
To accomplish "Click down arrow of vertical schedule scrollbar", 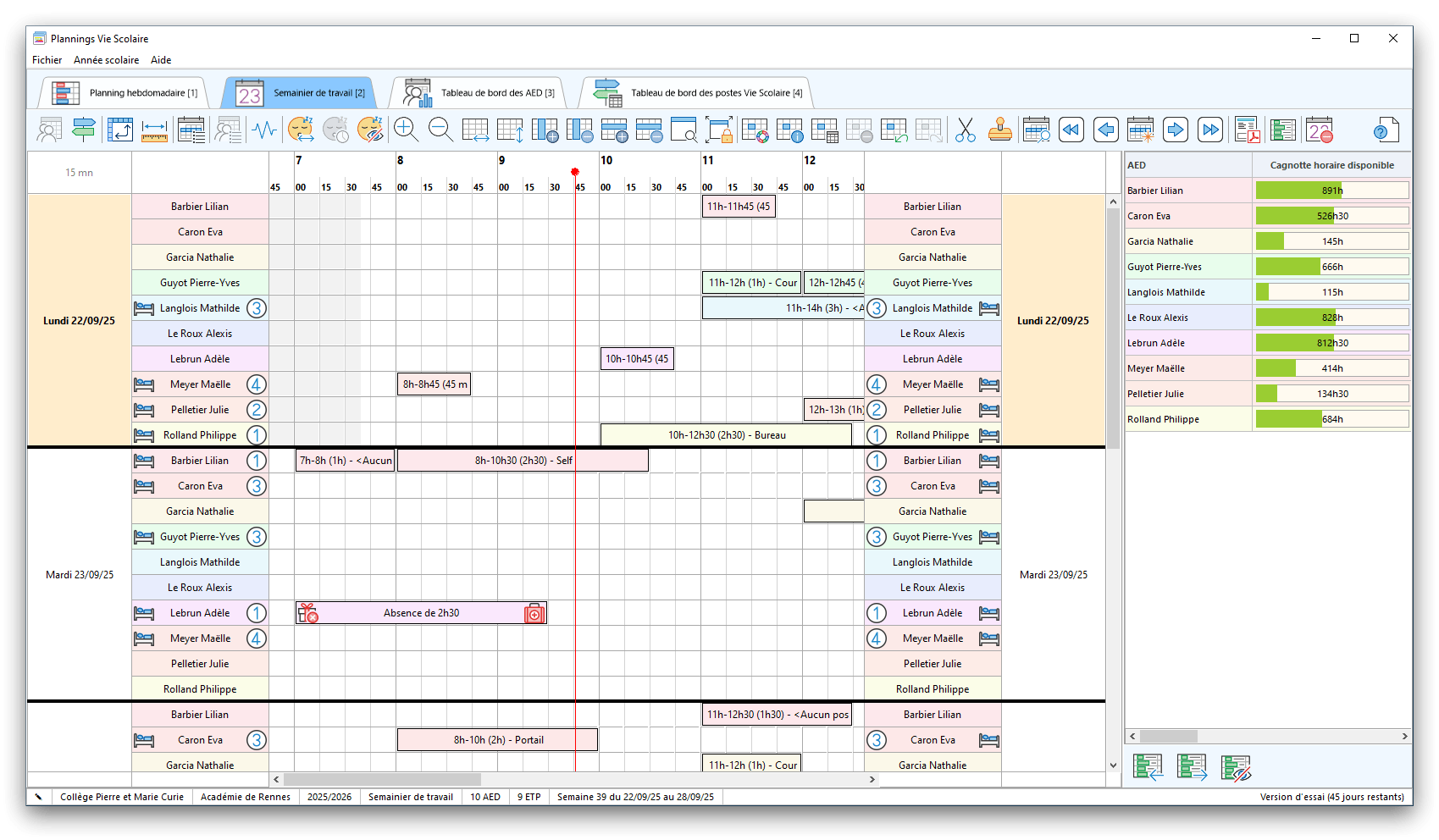I will [1113, 765].
